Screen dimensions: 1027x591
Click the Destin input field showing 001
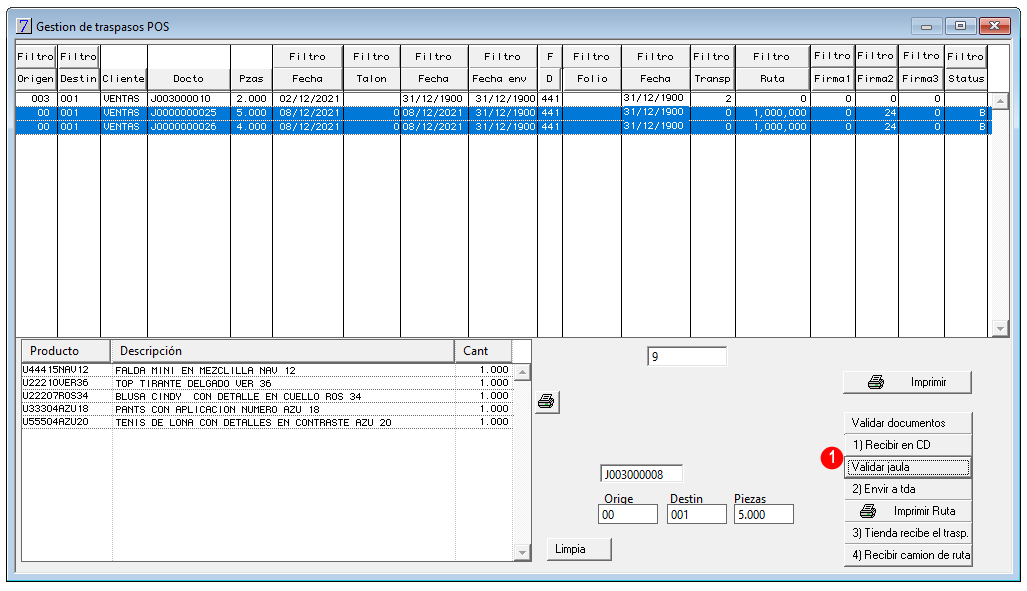(x=697, y=514)
